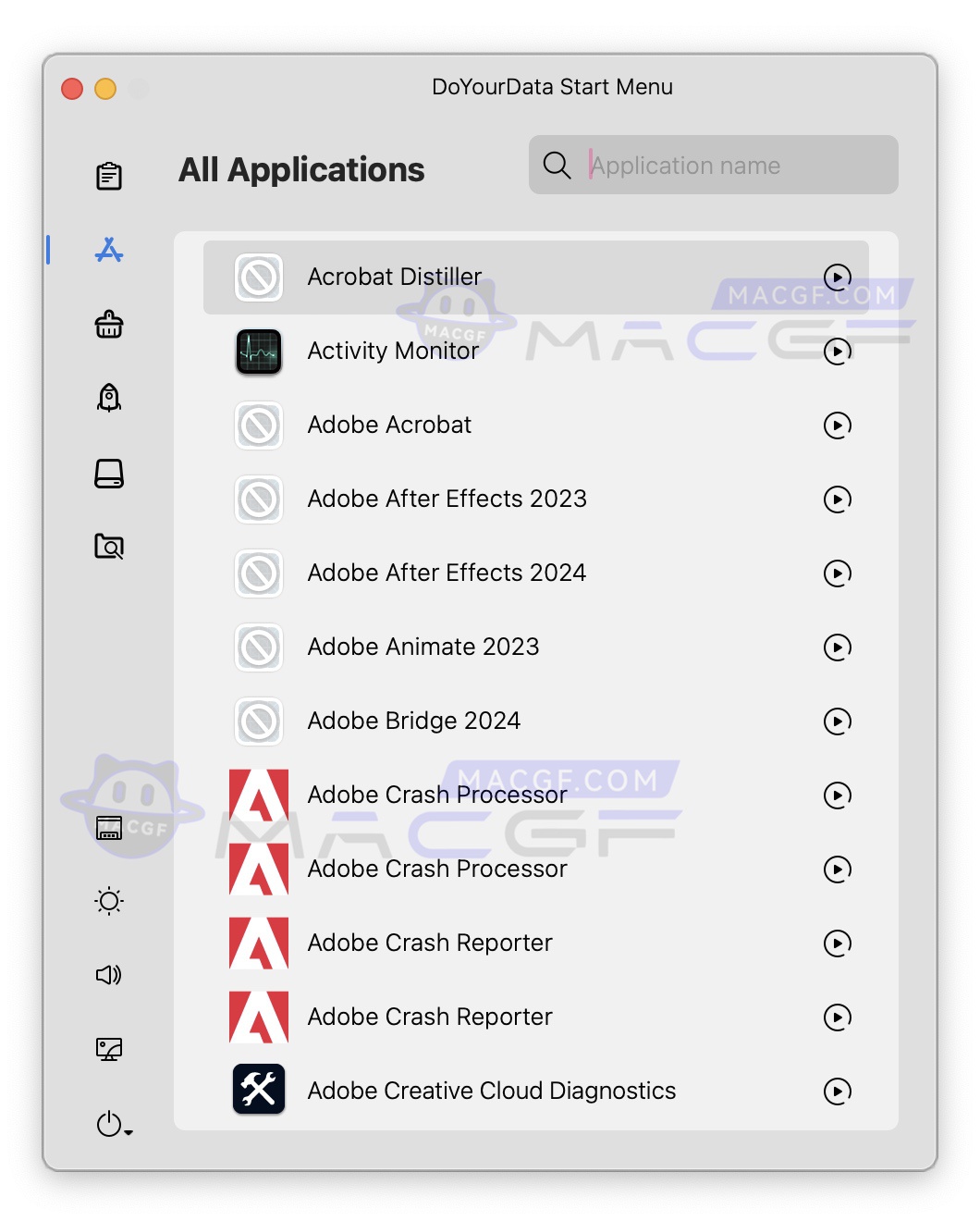This screenshot has height=1221, width=980.
Task: Click the Adobe Creative Cloud Diagnostics app icon
Action: (x=259, y=1091)
